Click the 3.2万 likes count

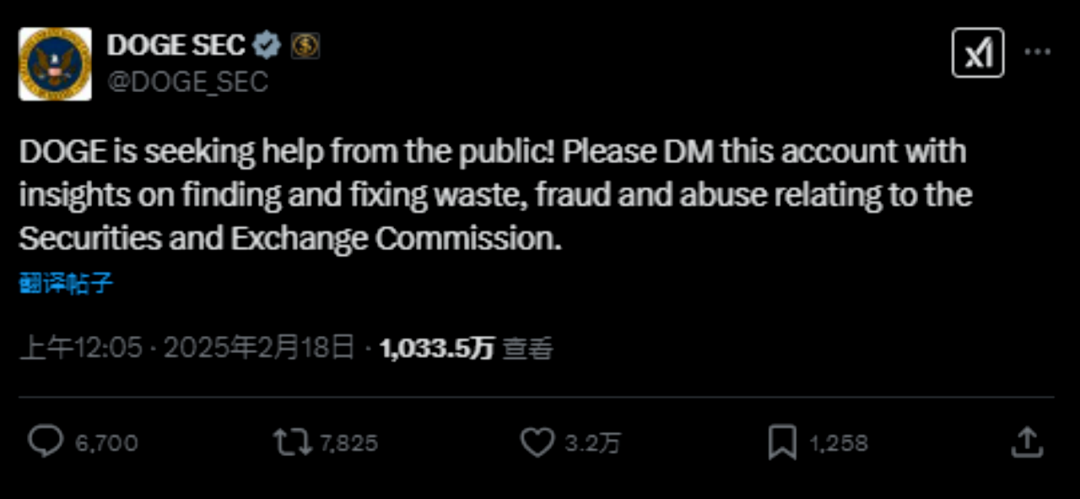tap(593, 442)
